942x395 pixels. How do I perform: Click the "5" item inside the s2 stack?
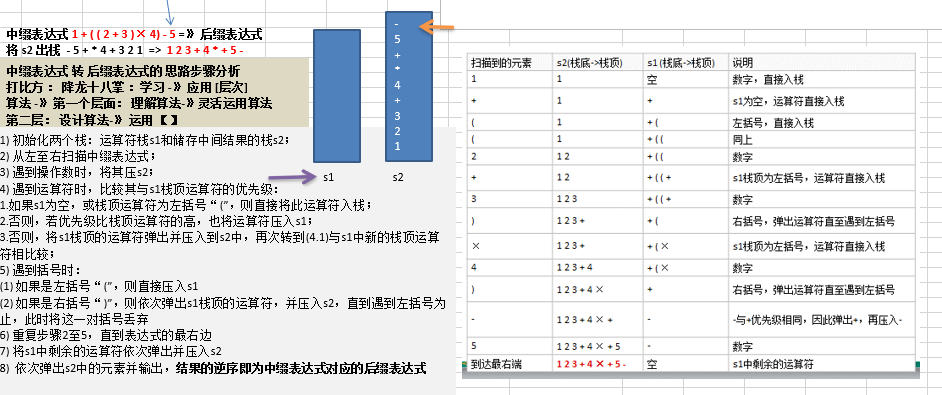coord(398,40)
